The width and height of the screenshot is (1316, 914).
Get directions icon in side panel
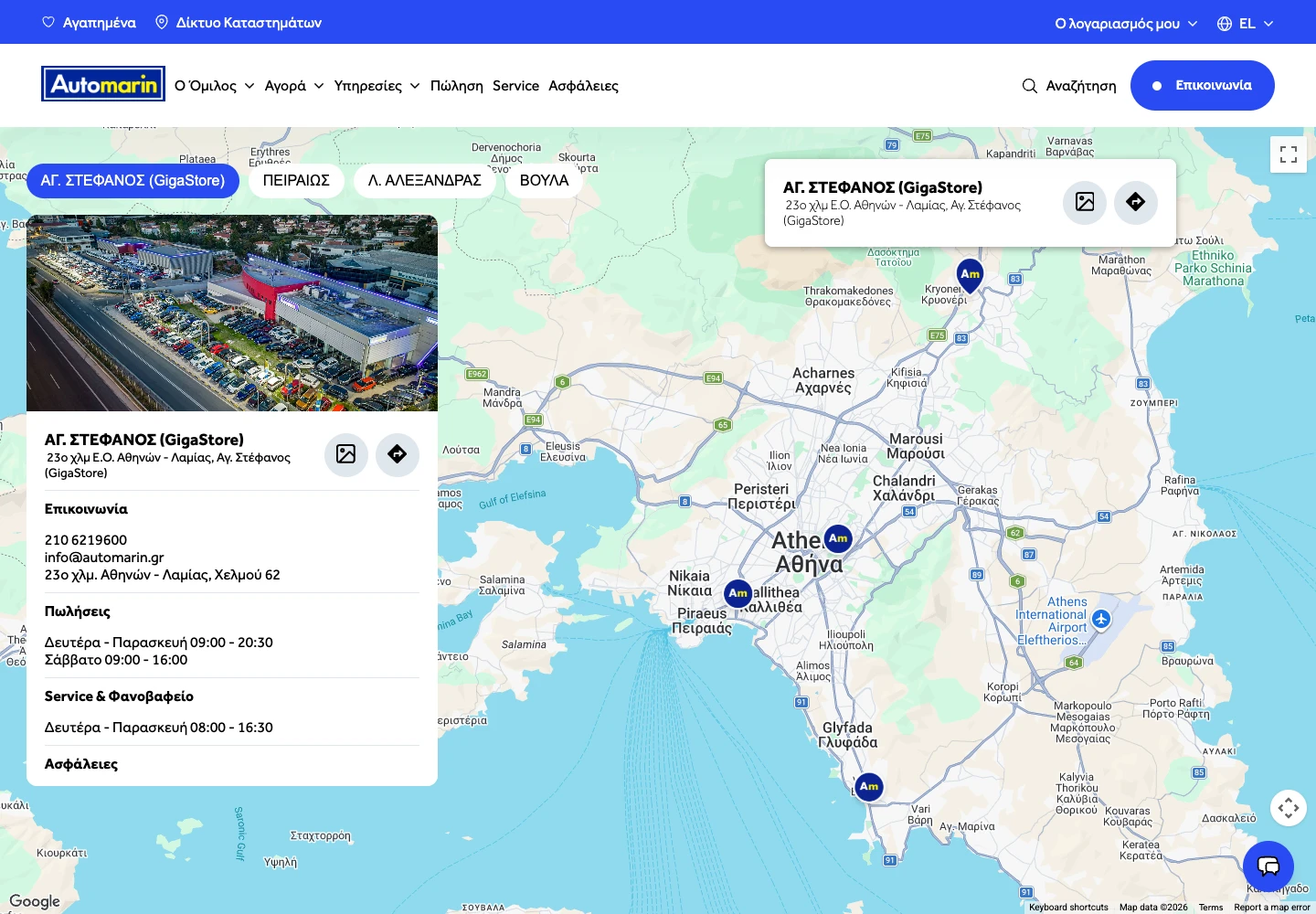[398, 454]
